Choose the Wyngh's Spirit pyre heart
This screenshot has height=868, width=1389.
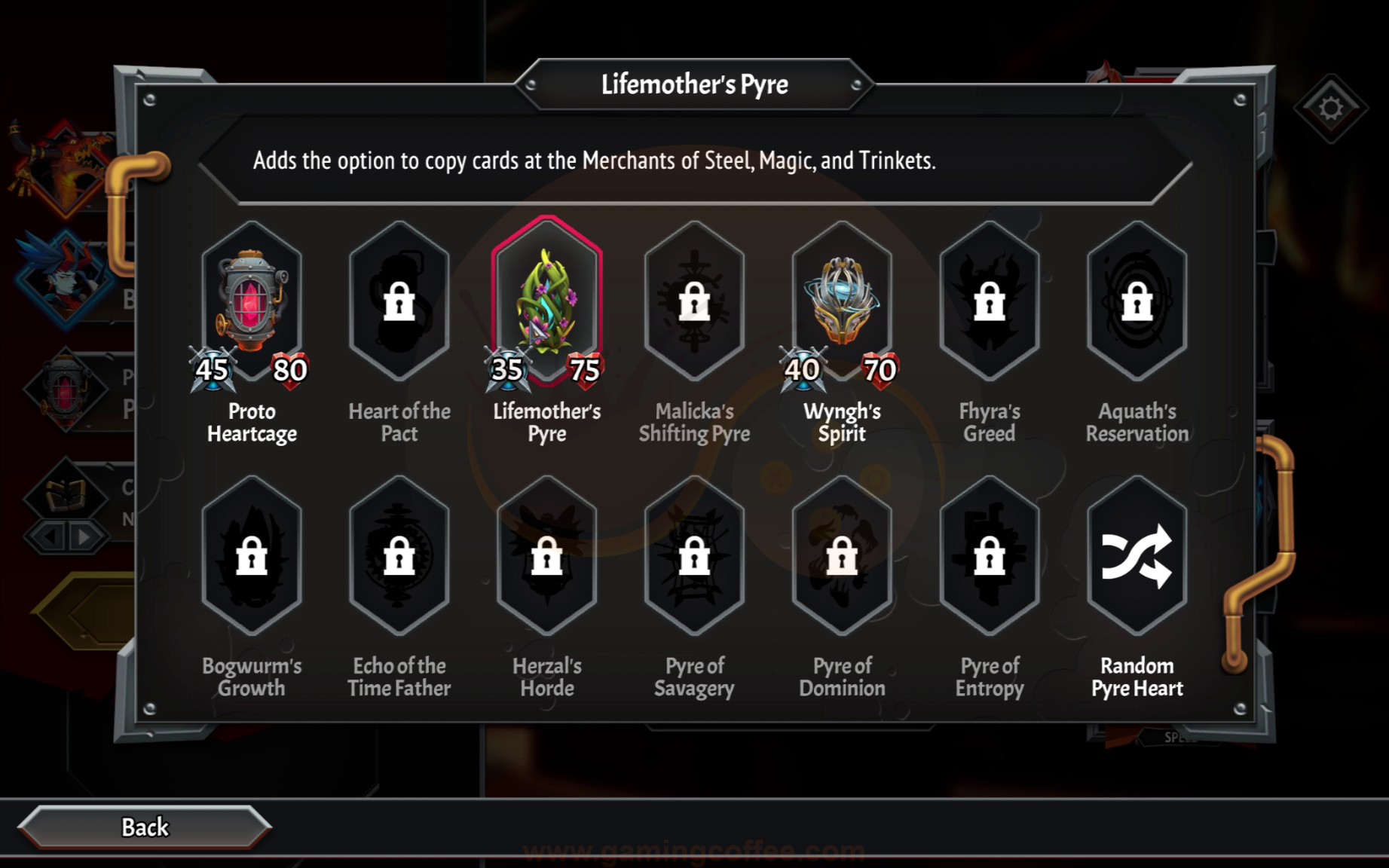[x=842, y=301]
